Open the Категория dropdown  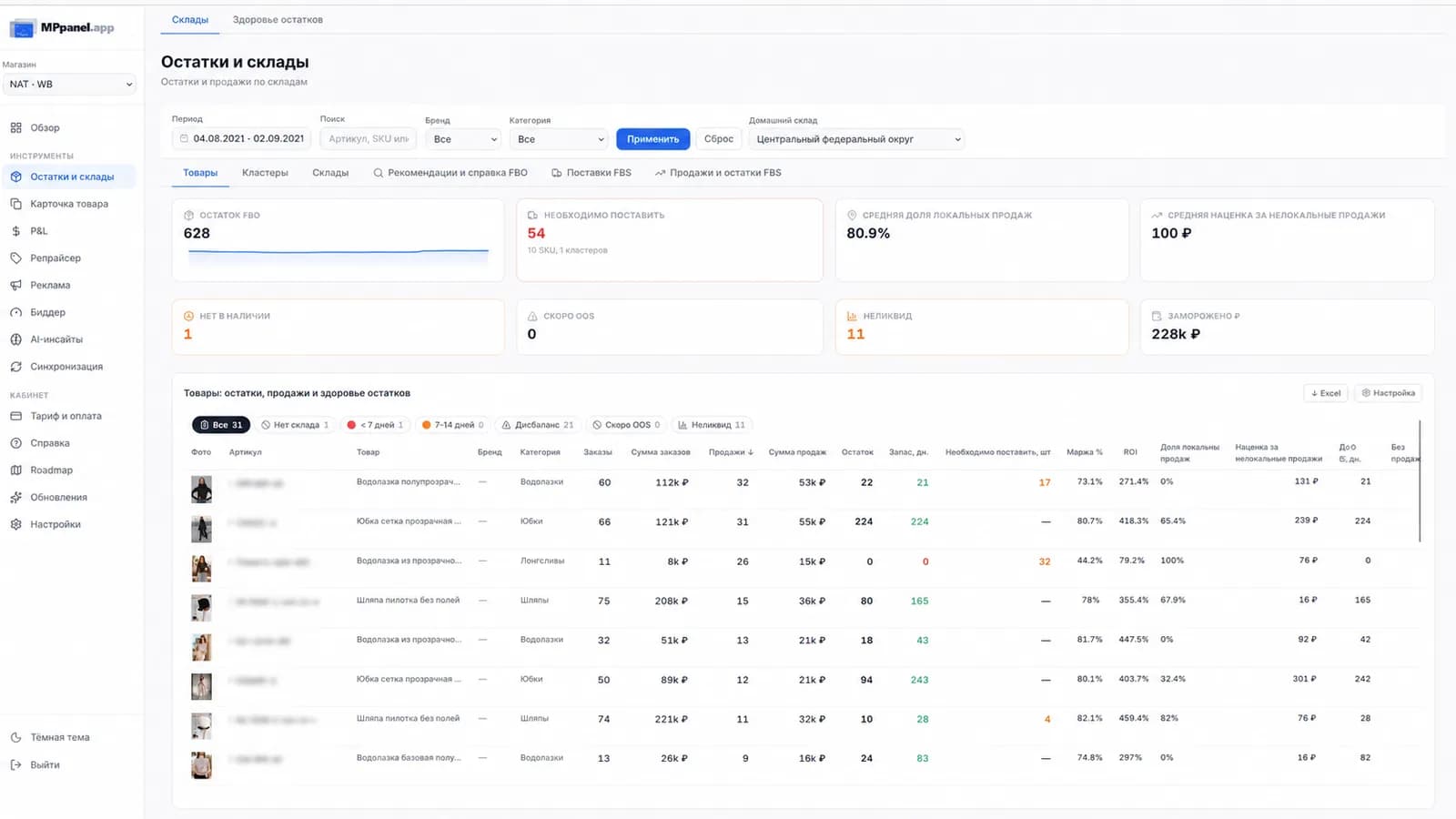tap(559, 139)
